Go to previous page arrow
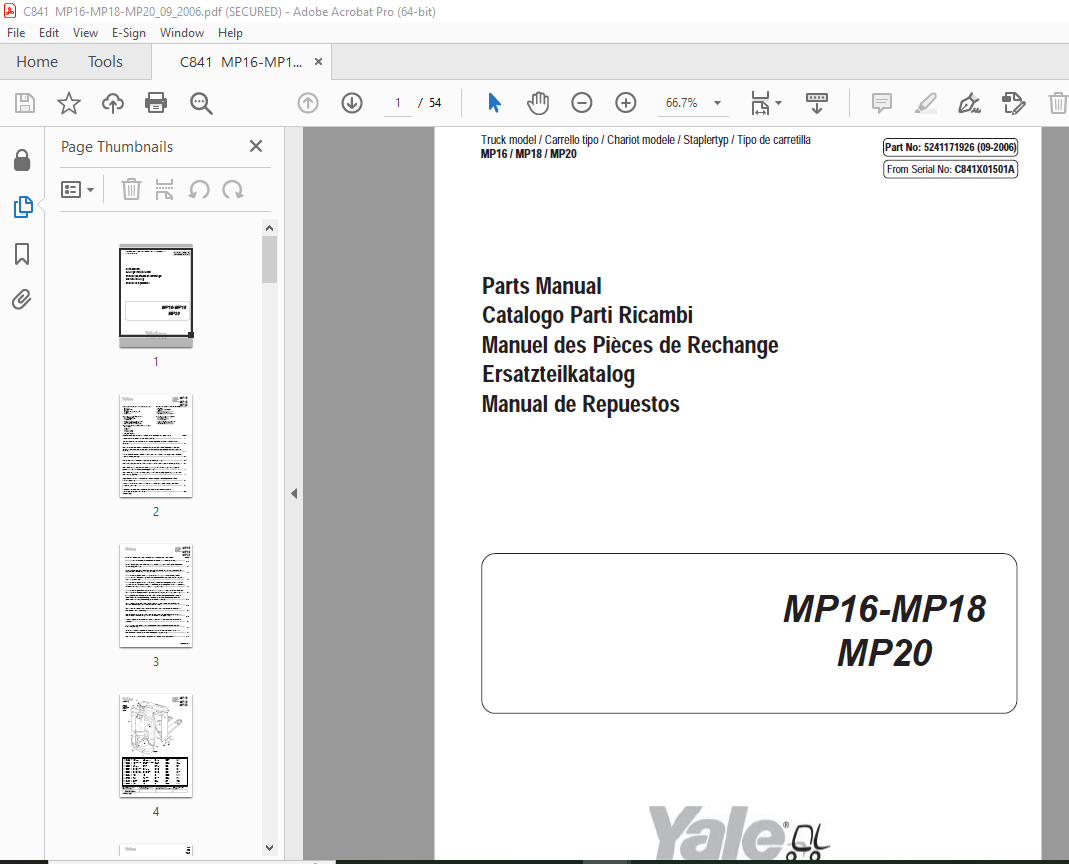 308,103
